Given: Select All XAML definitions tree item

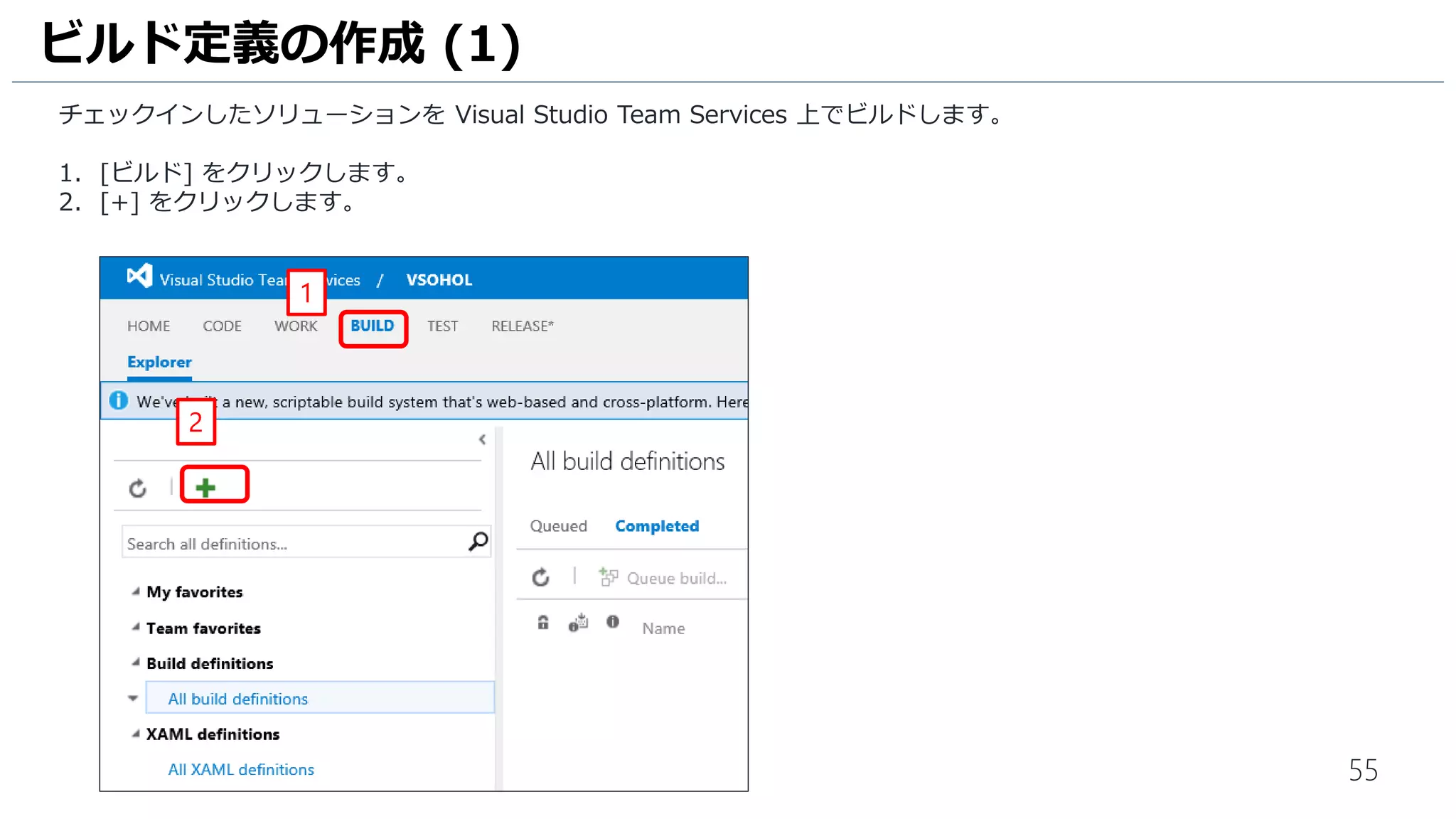Looking at the screenshot, I should click(x=241, y=769).
